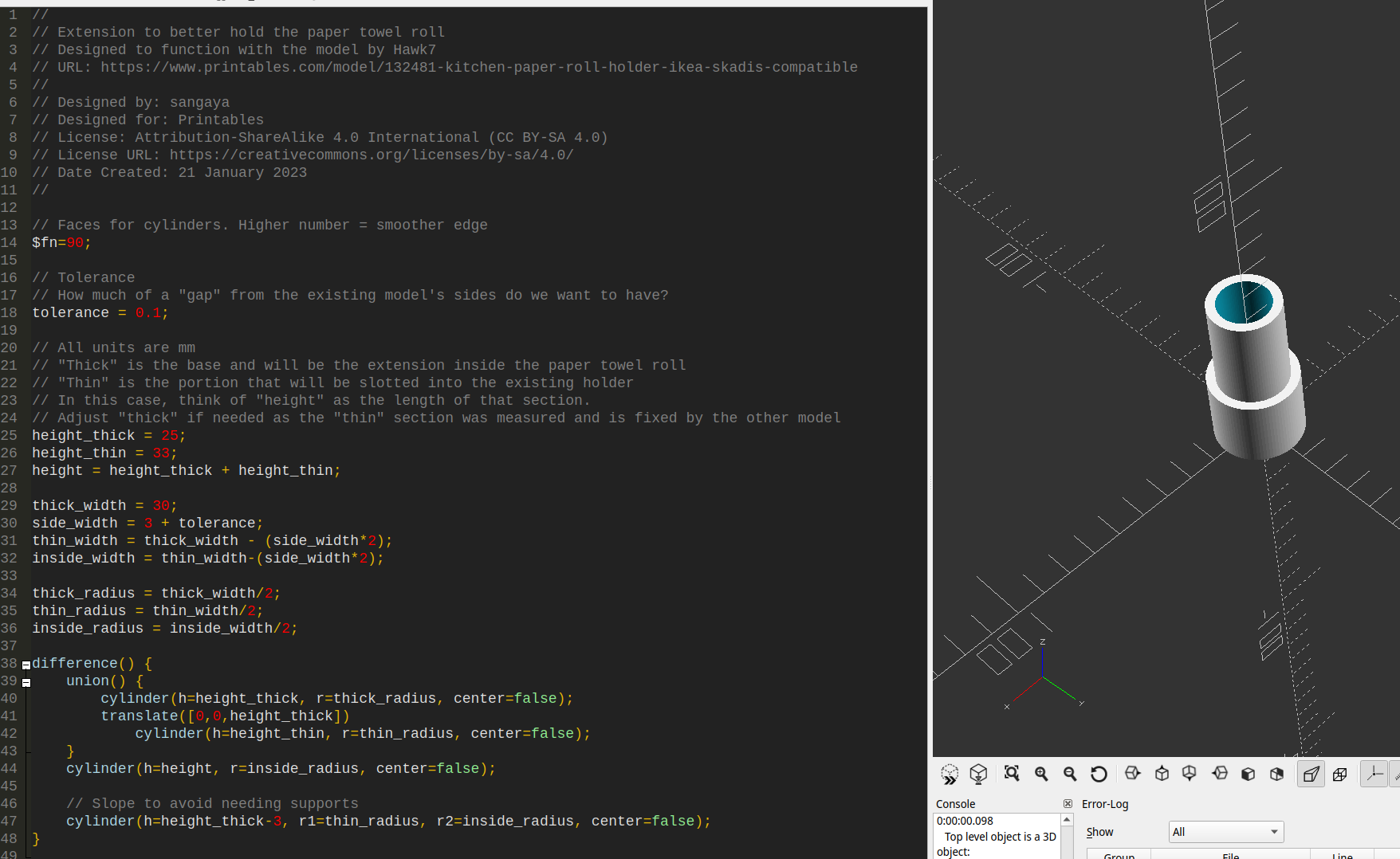Screen dimensions: 1400x859
Task: Collapse the difference() block fold marker
Action: 26,665
